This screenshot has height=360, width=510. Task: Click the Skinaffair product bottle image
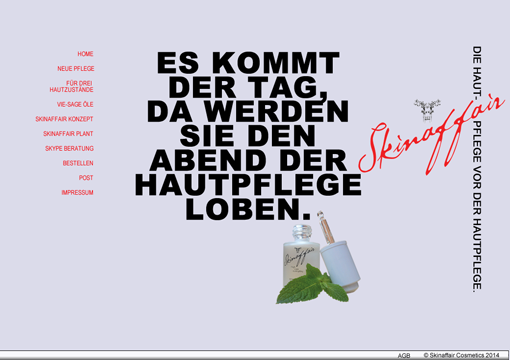(300, 255)
